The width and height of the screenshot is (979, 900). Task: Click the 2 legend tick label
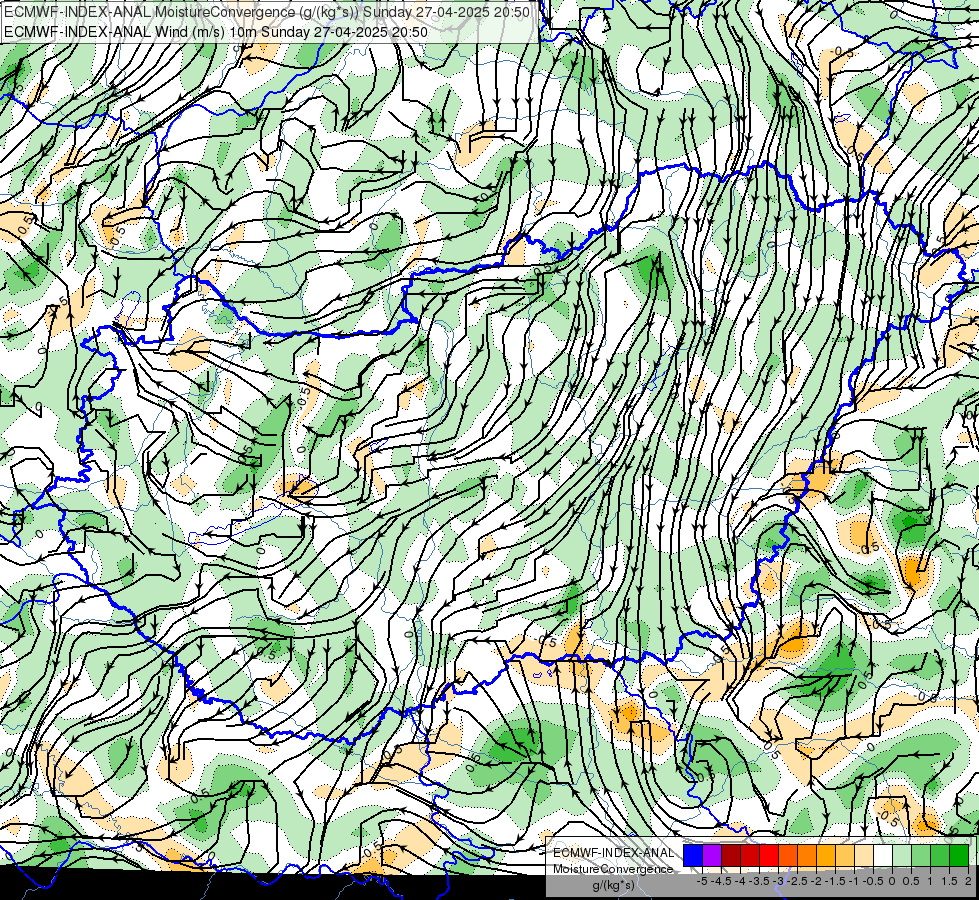(968, 881)
